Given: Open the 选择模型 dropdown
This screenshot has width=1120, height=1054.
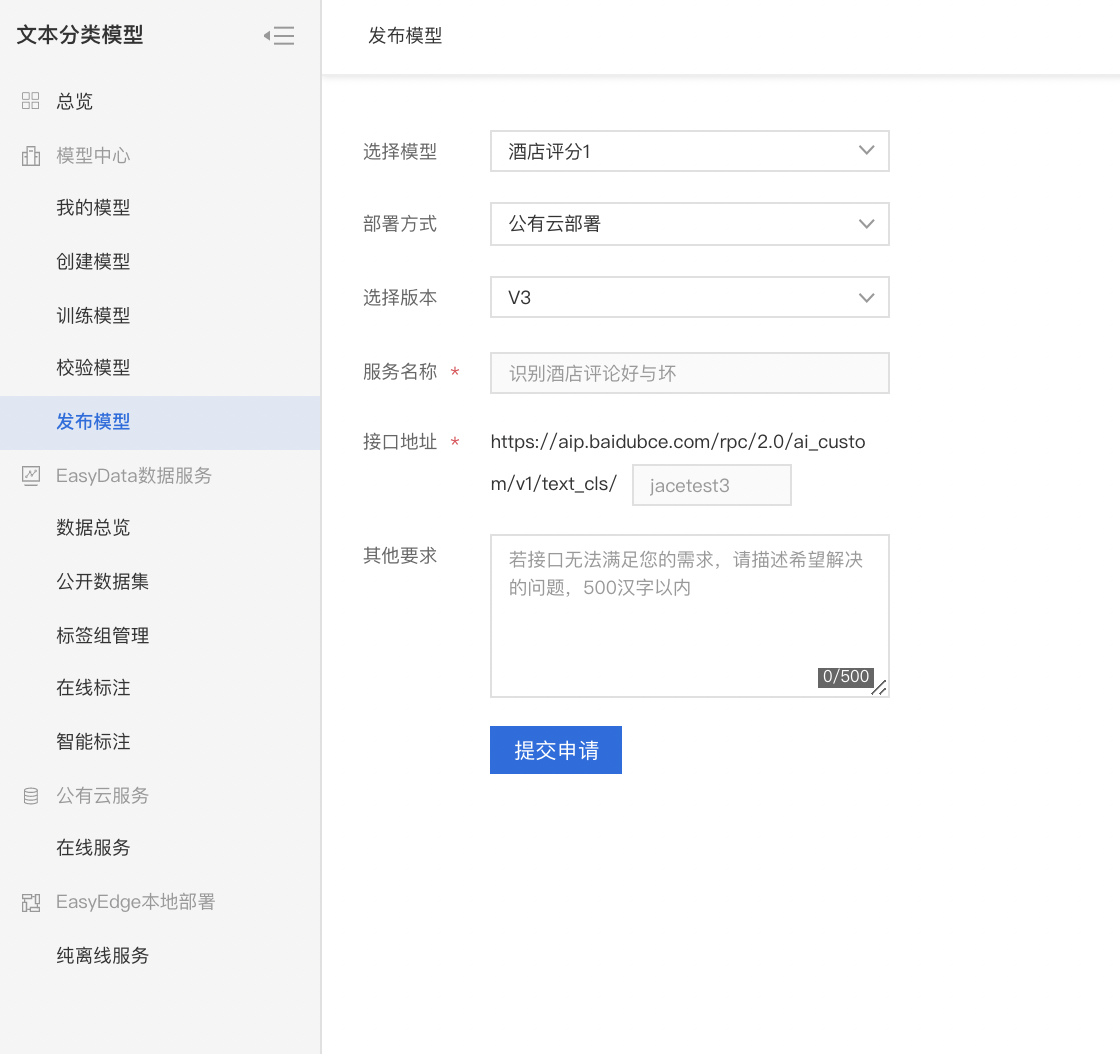Looking at the screenshot, I should 689,152.
